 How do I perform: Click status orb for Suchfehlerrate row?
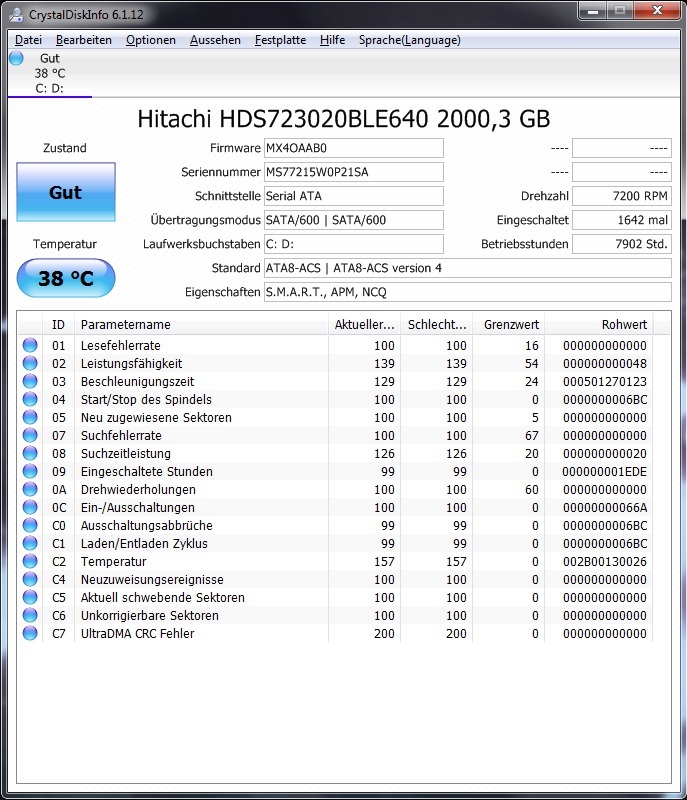[30, 435]
